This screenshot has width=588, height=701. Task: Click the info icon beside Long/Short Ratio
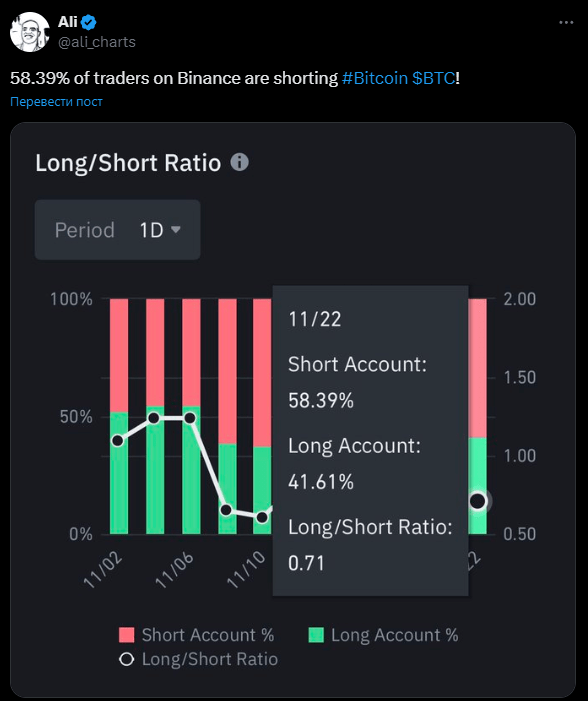(x=239, y=162)
